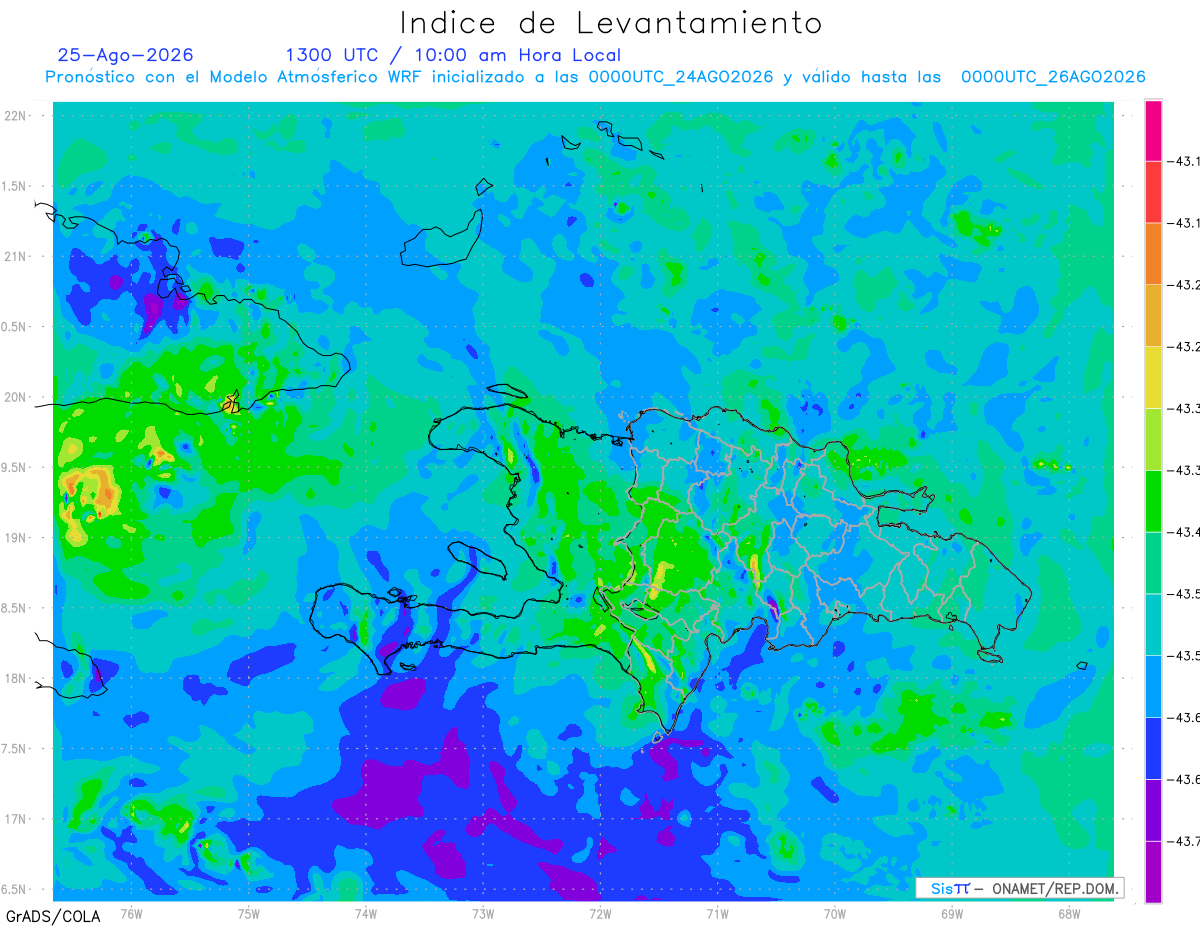This screenshot has height=927, width=1200.
Task: Click the SisTT - ONAMET/REP.DOM. label box
Action: click(1020, 888)
